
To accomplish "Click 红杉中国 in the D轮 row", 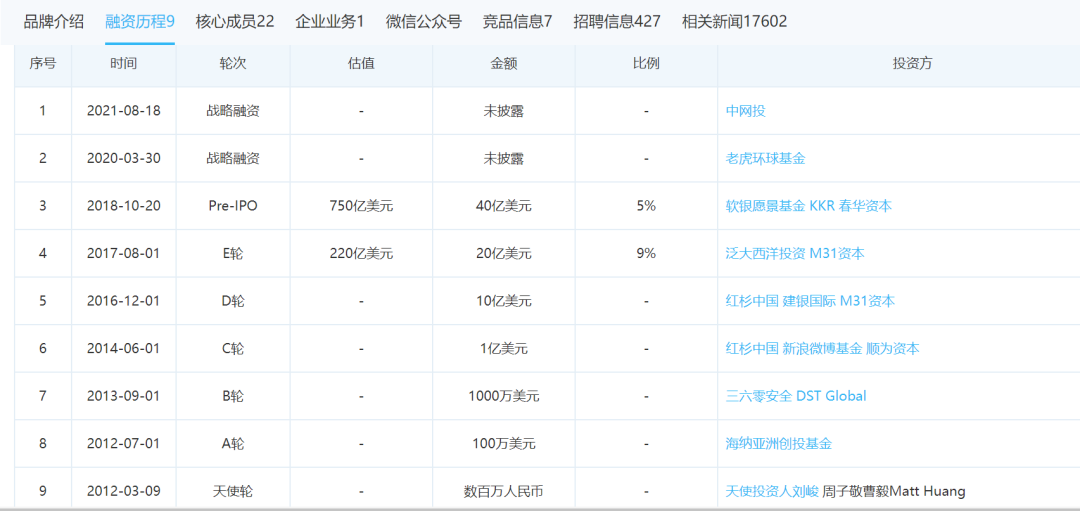I will [752, 301].
